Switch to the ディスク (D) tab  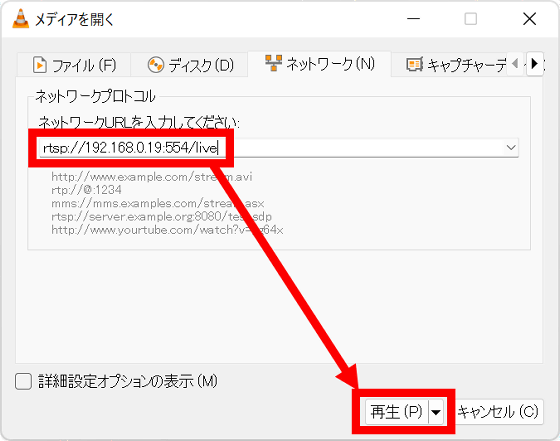190,65
